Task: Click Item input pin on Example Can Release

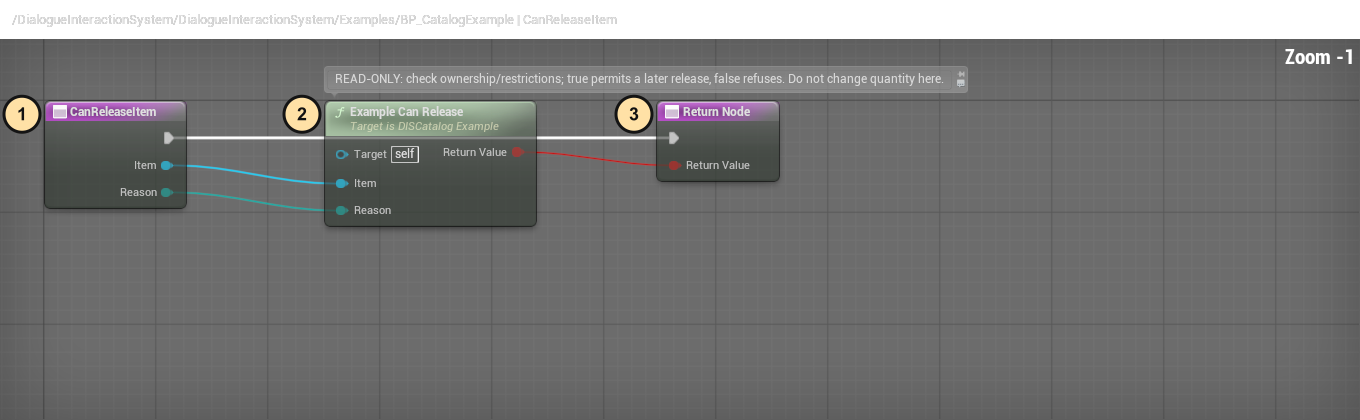Action: pos(342,183)
